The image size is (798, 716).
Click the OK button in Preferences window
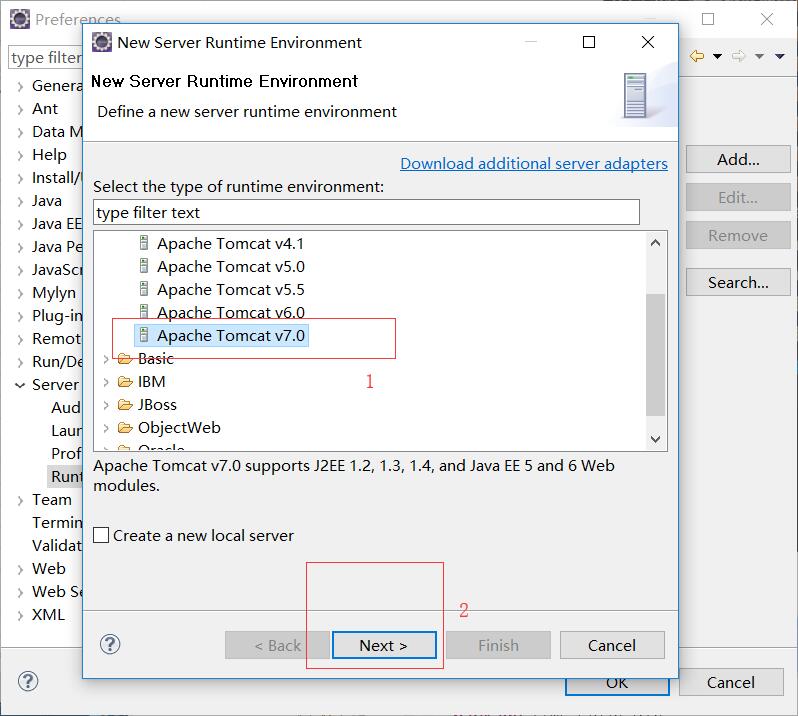(x=617, y=686)
